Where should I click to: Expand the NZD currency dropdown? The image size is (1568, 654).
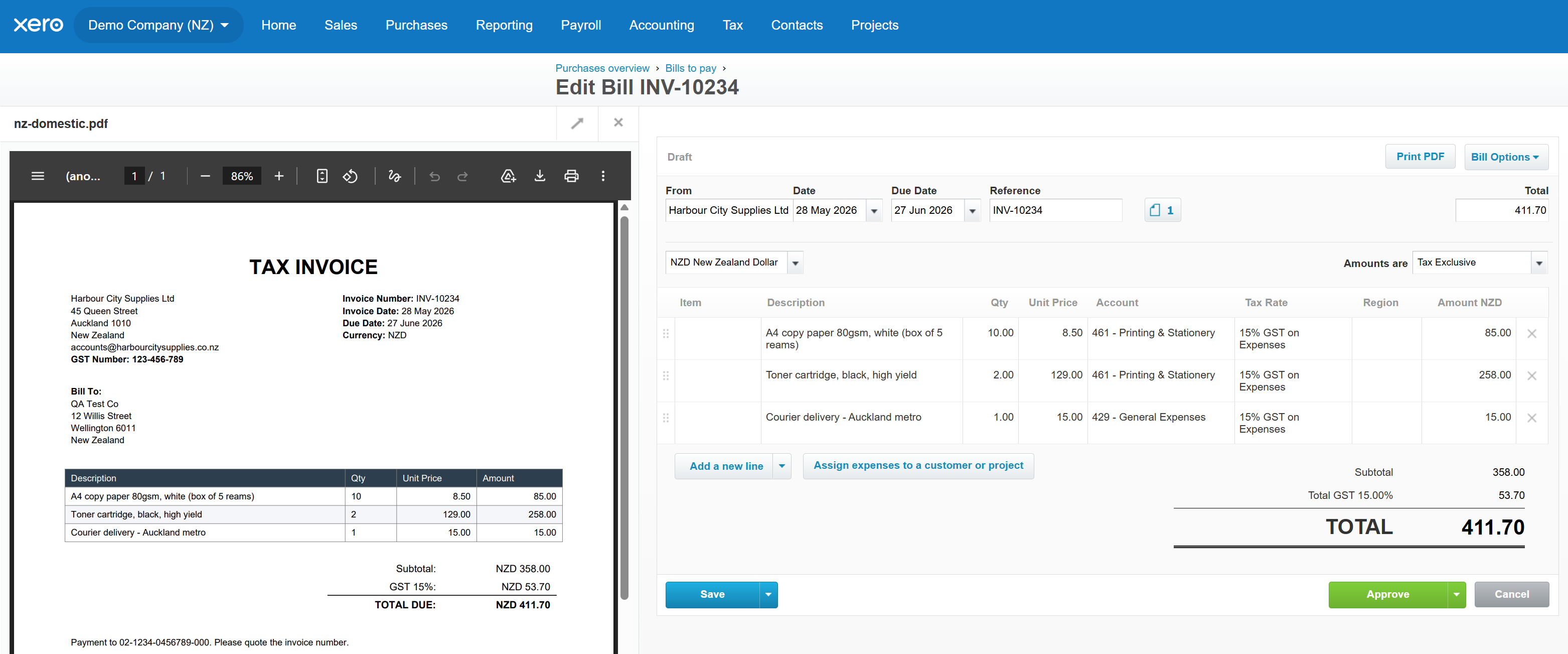pos(795,263)
